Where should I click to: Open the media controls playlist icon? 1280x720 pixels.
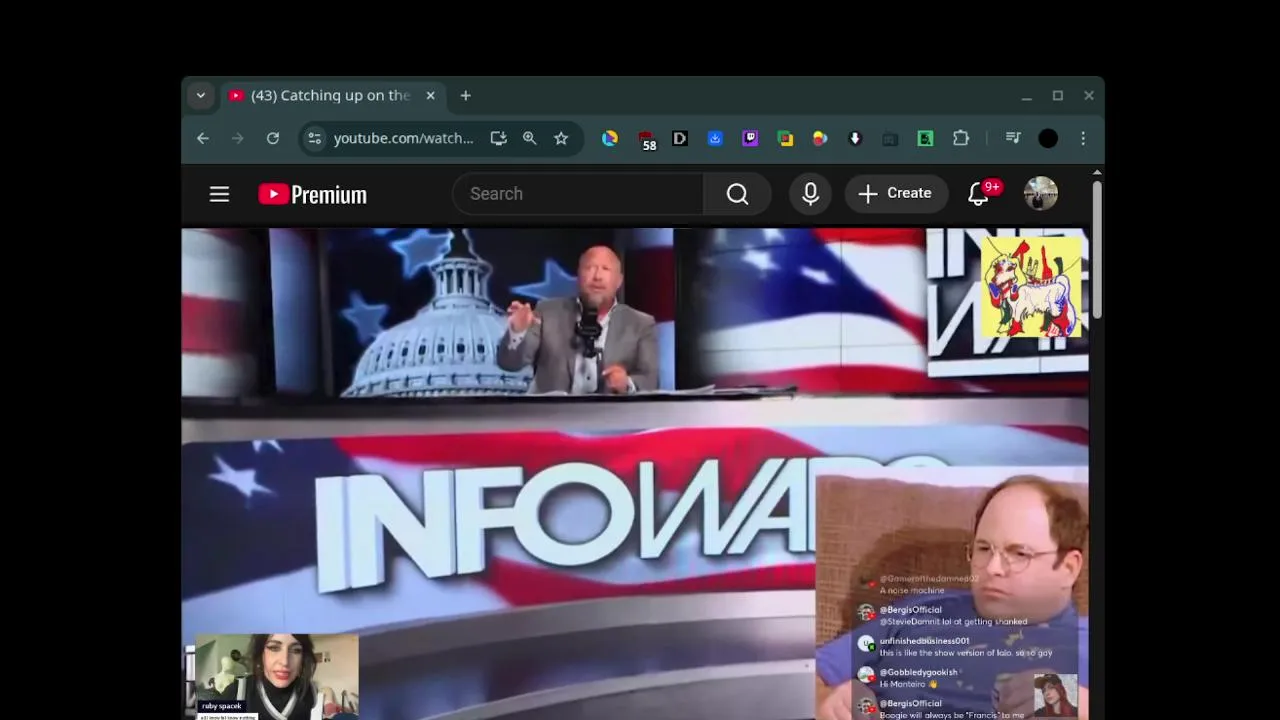pos(1013,139)
